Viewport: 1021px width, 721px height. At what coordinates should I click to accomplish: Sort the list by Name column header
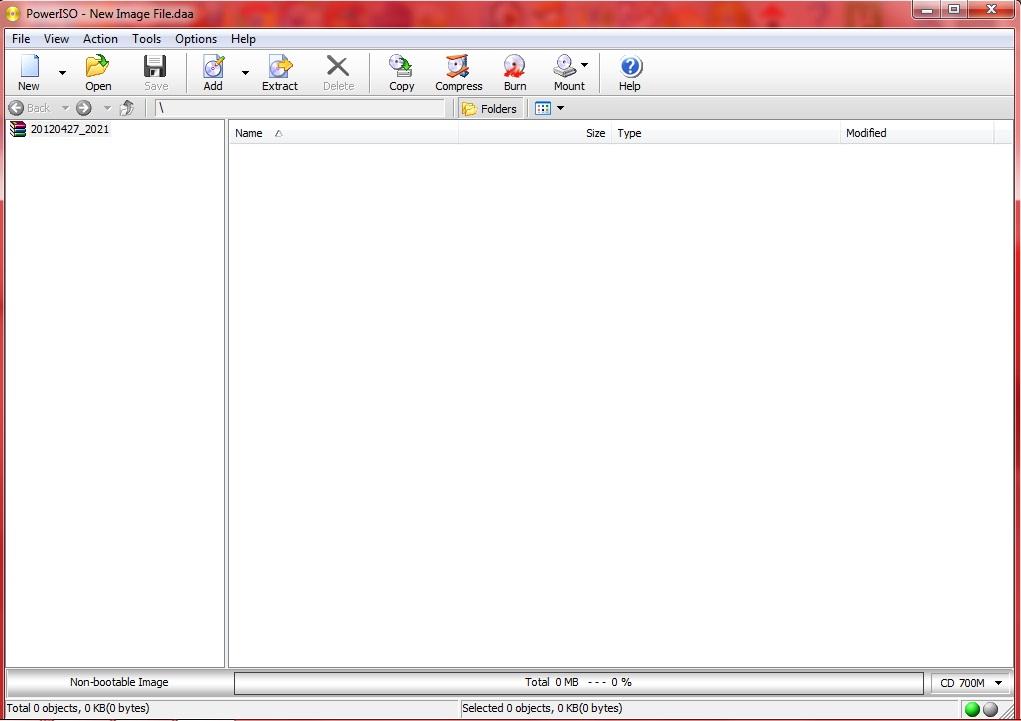point(249,133)
